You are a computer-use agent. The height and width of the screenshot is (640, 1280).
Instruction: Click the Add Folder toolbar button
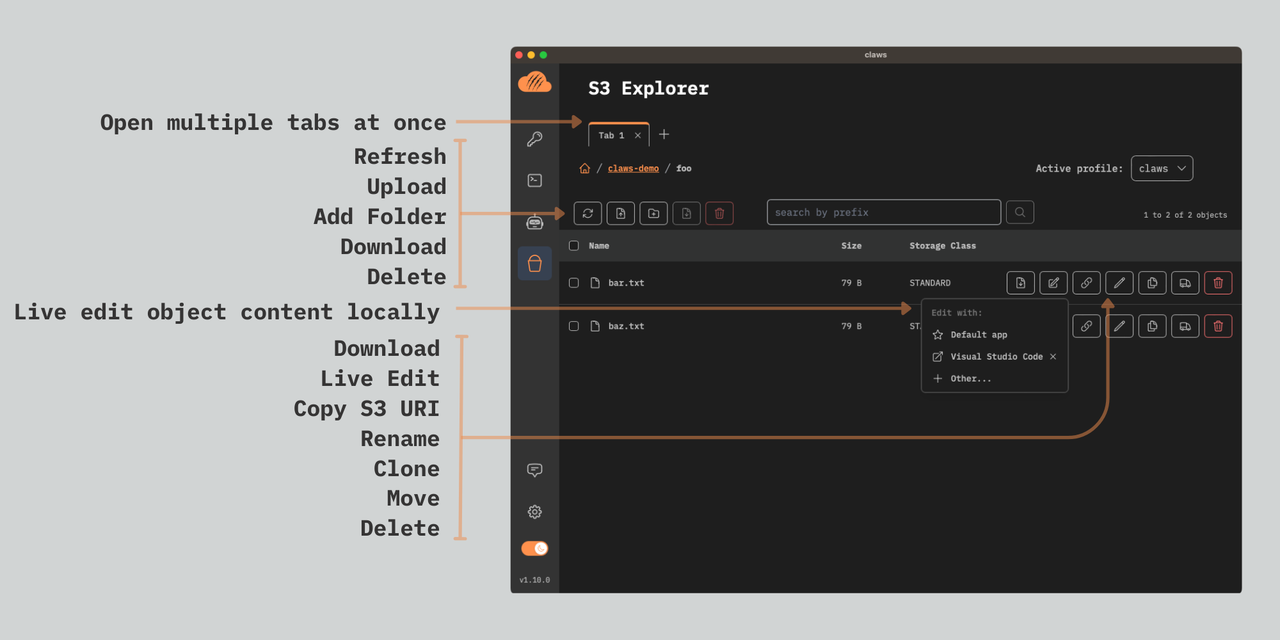[654, 213]
